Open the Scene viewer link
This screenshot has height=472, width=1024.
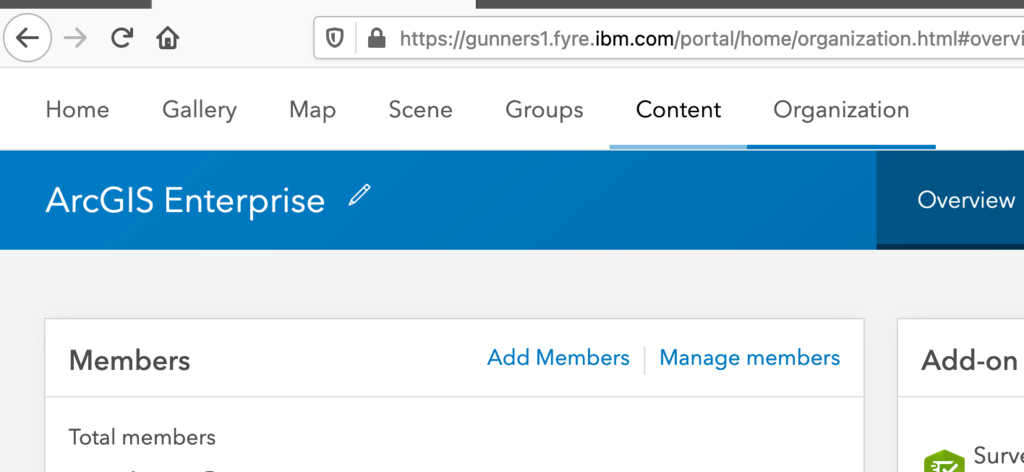pos(420,110)
